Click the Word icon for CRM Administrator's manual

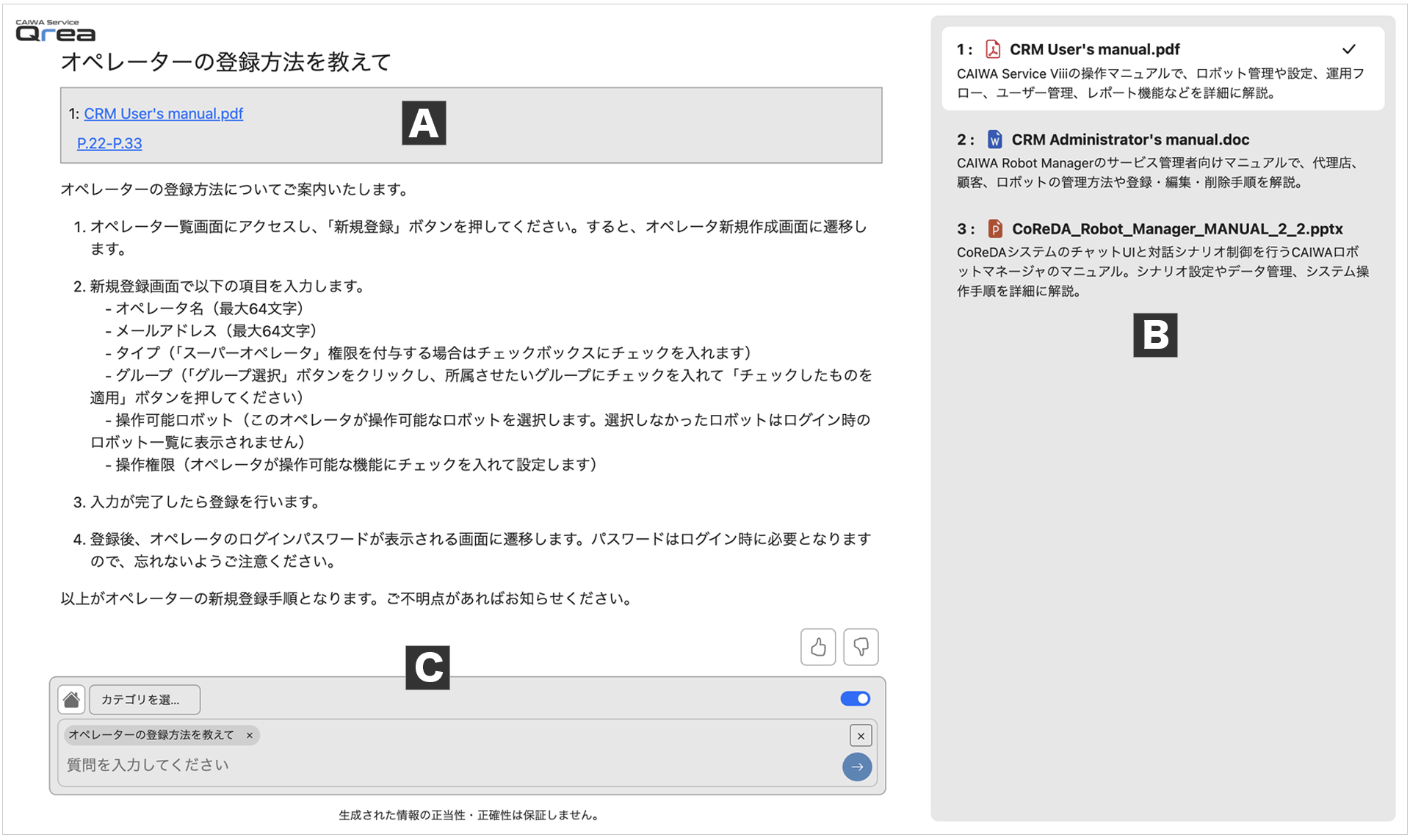click(x=994, y=140)
